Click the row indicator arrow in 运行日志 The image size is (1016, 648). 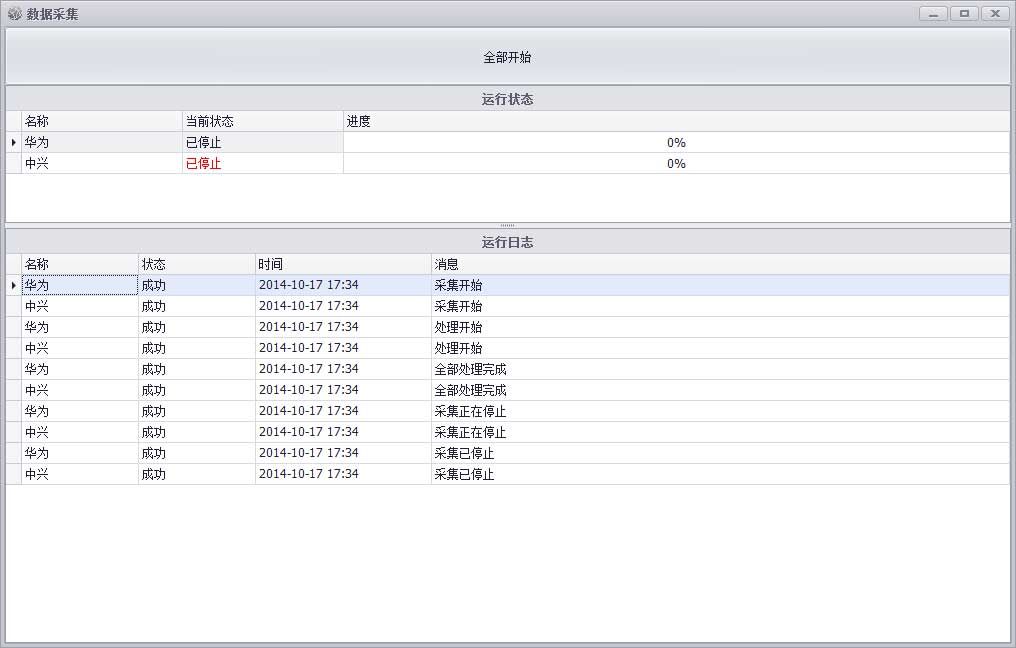(14, 285)
